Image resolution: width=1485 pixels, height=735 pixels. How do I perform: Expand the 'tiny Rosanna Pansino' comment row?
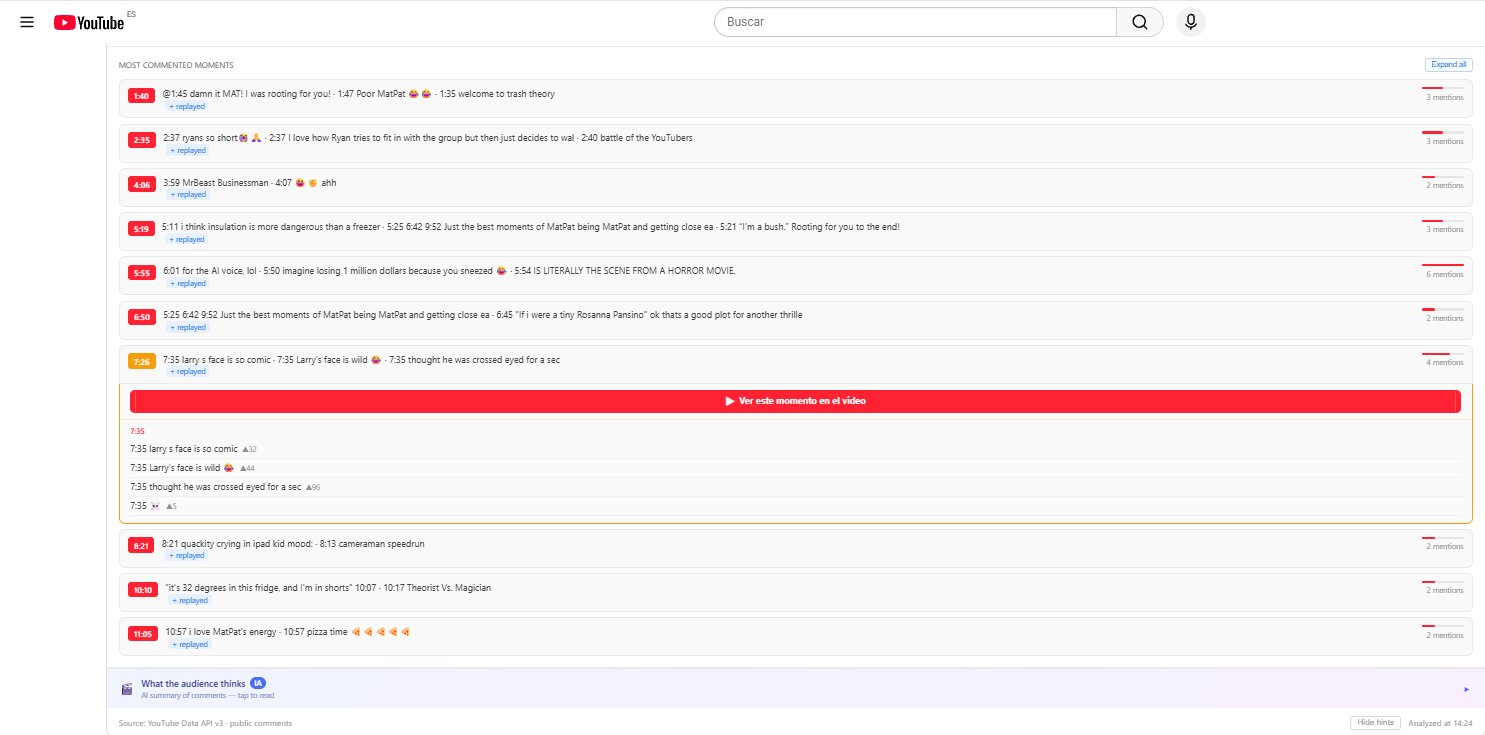click(795, 319)
